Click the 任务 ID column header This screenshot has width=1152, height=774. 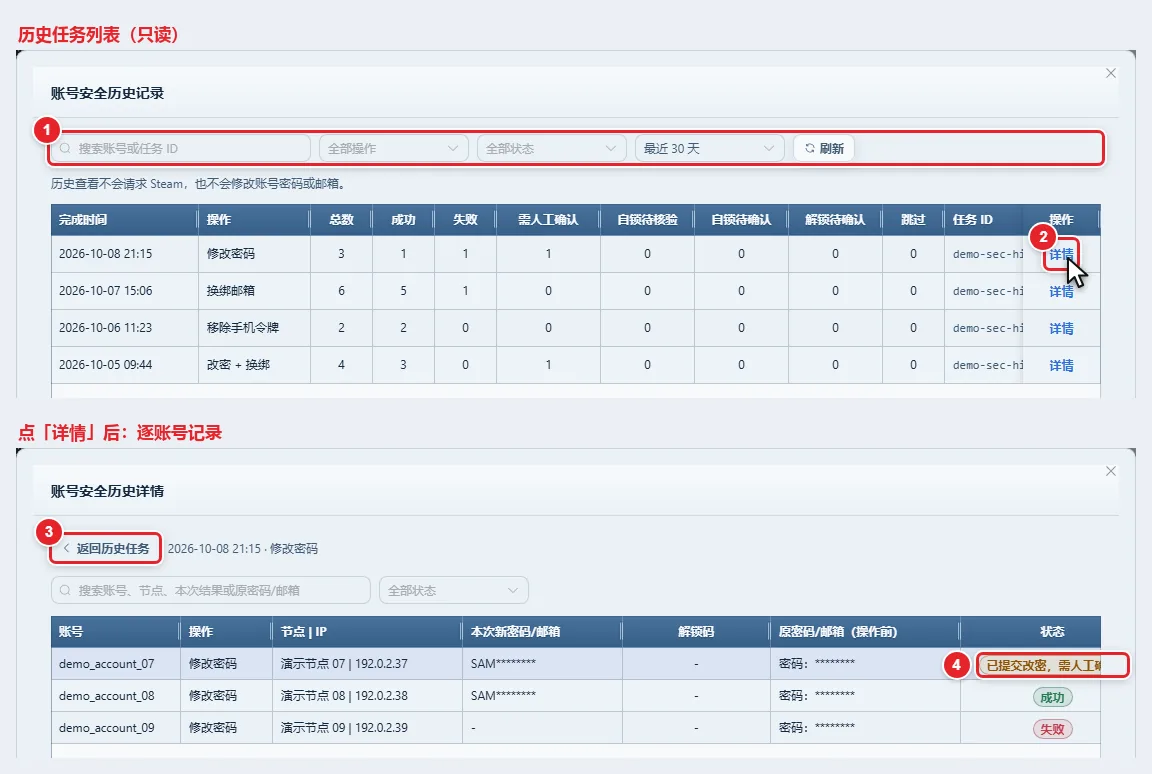[983, 220]
